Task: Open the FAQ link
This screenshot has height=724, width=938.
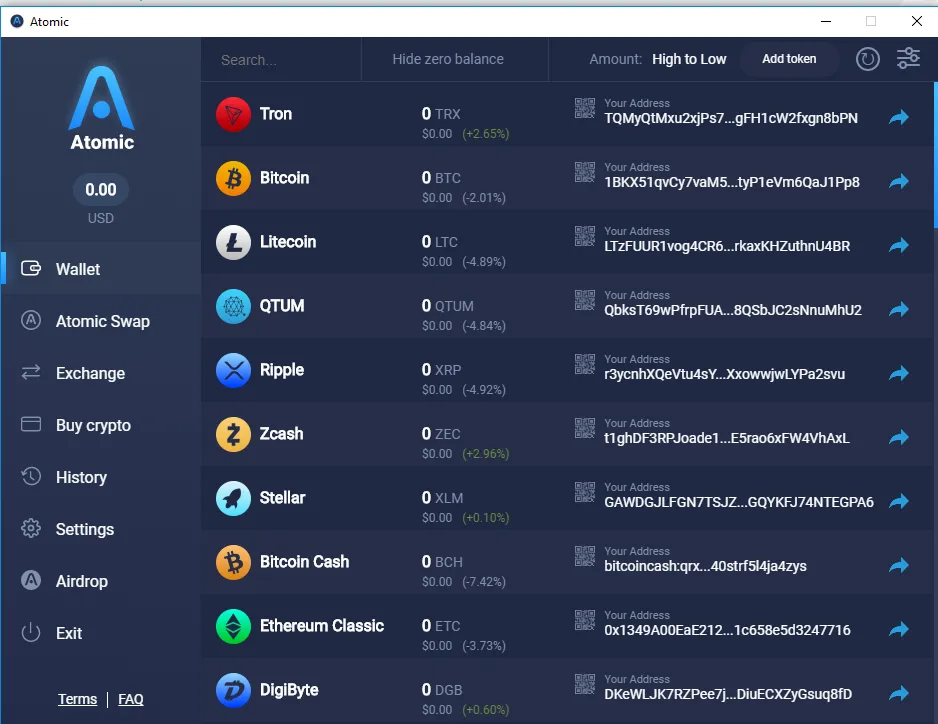Action: coord(130,699)
